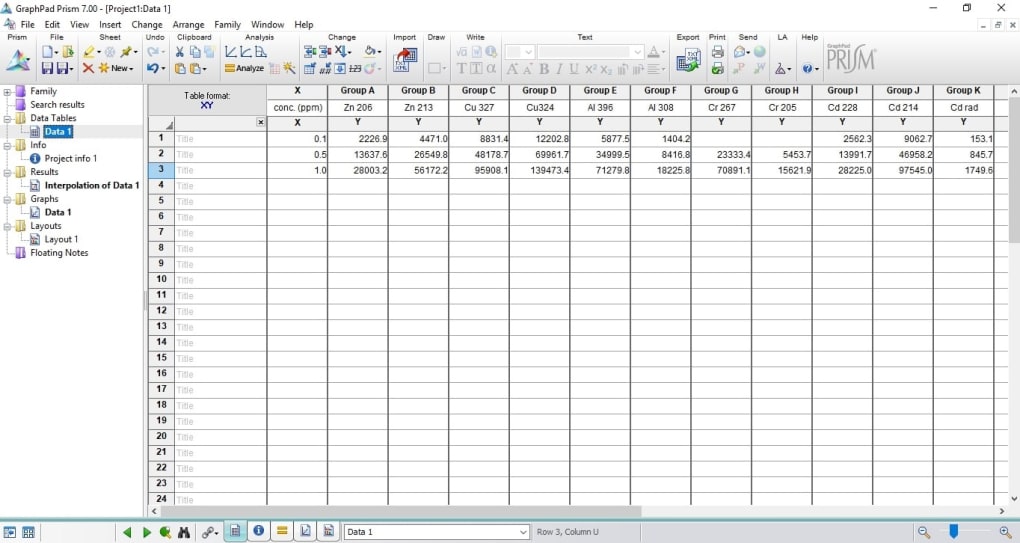Click the insert column icon in Change group
Screen dimensions: 1020x543
point(310,51)
